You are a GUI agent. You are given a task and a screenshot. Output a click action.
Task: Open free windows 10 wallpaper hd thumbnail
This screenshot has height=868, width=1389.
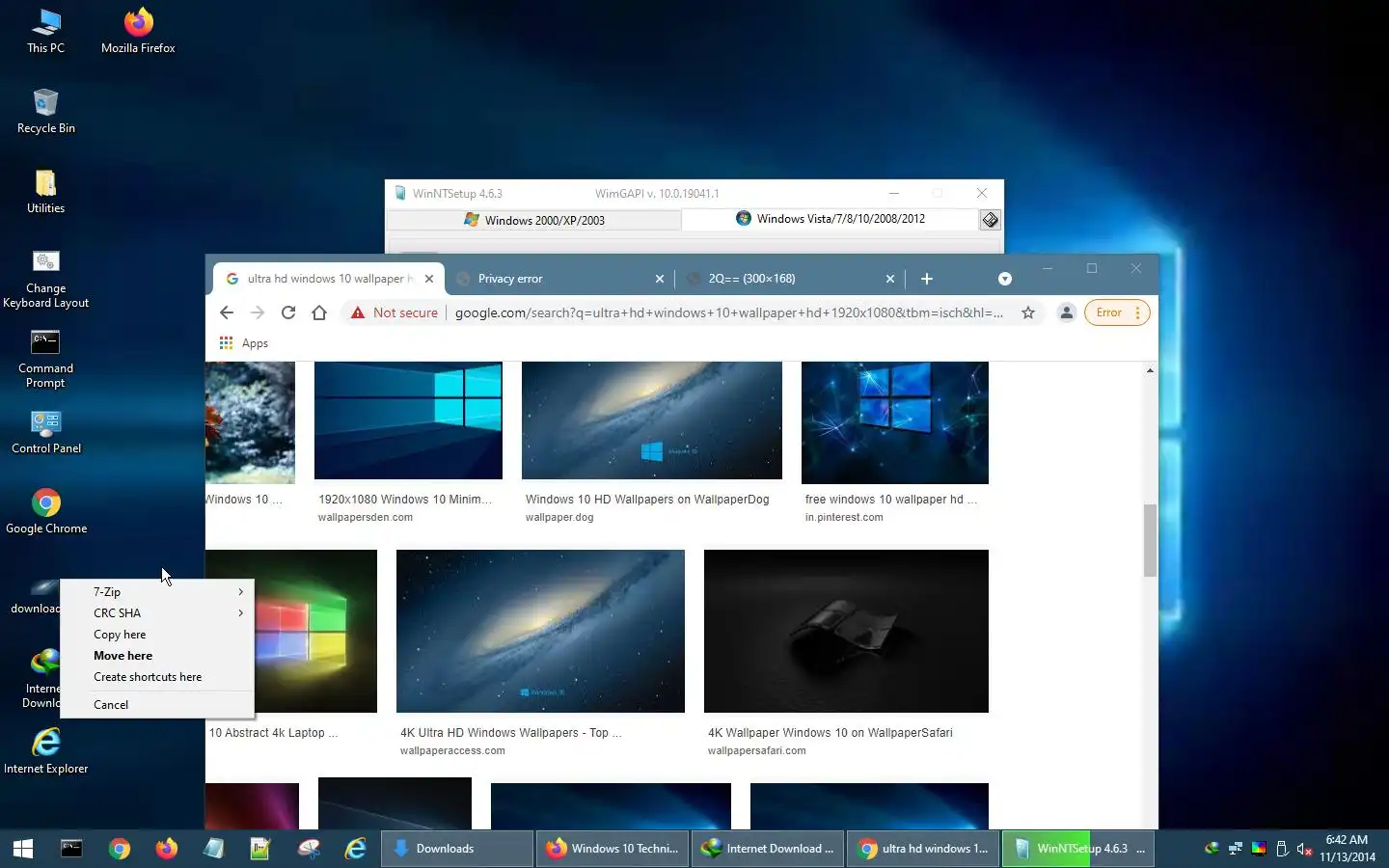[895, 422]
